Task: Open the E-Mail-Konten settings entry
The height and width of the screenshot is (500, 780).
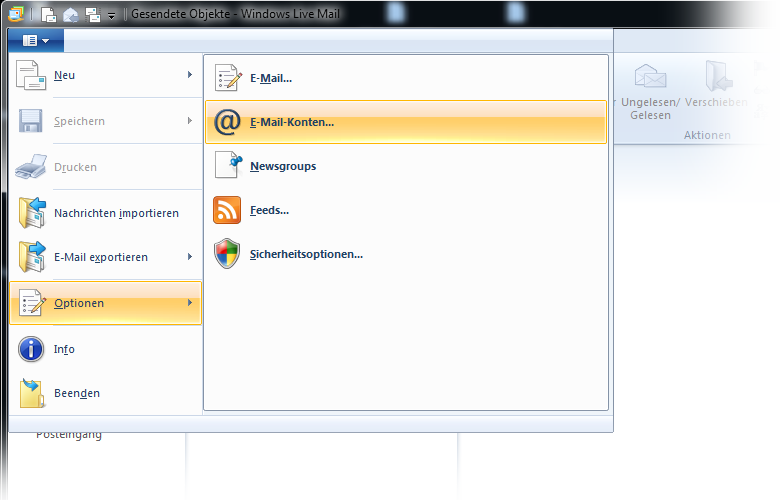Action: [x=292, y=122]
